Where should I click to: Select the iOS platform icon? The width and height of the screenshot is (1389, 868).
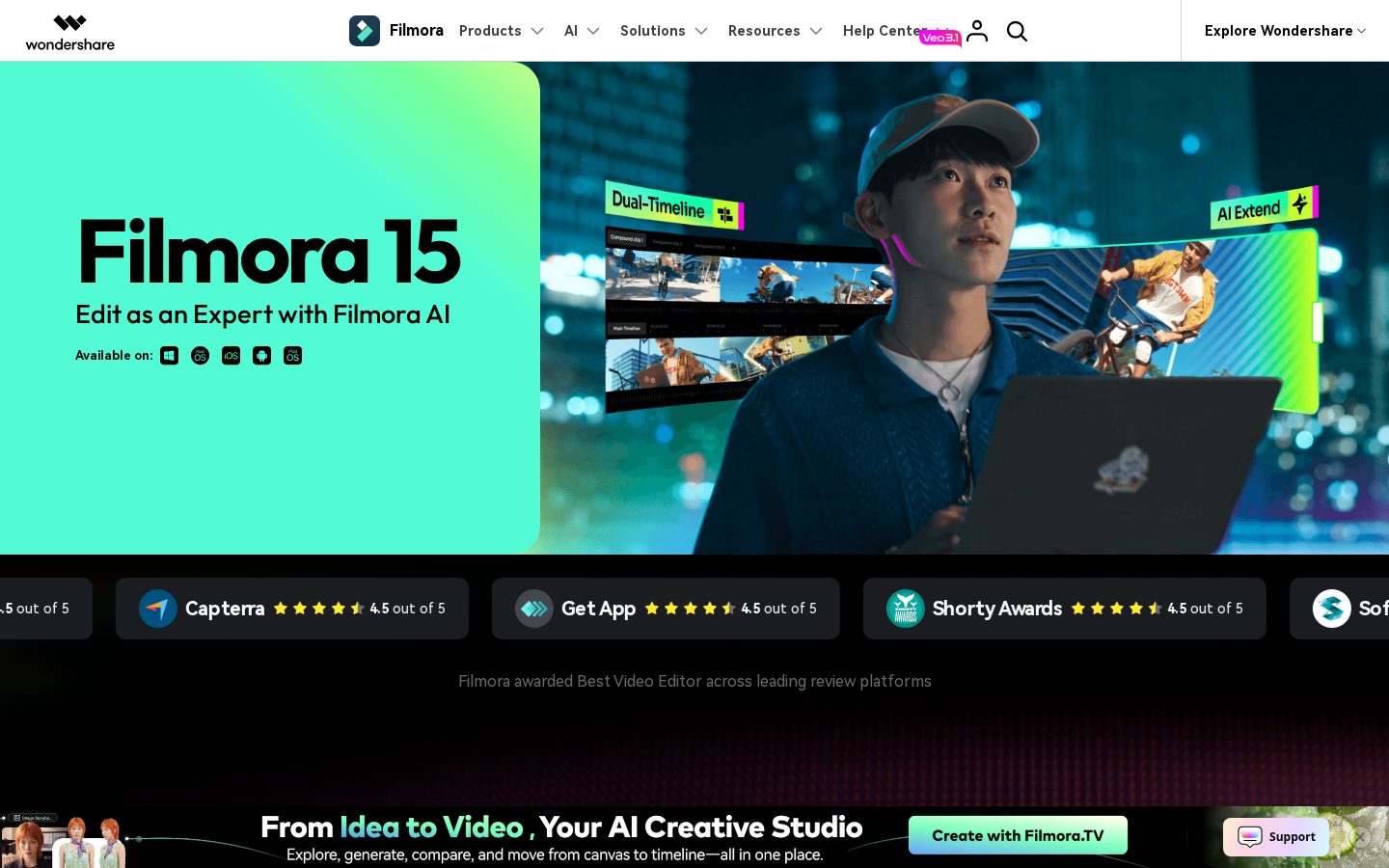click(231, 356)
